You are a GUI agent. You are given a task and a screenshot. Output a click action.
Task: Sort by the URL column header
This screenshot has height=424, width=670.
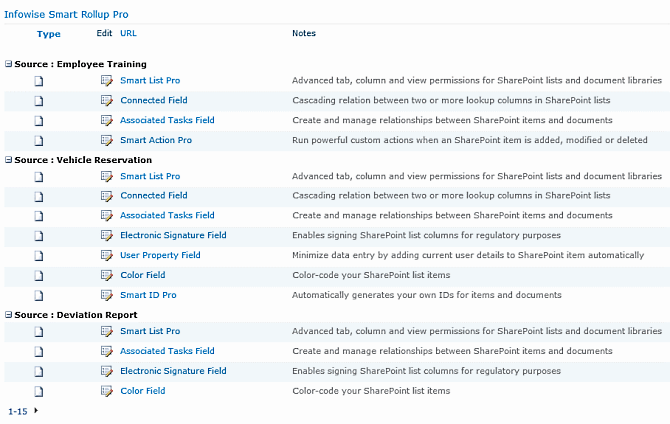pyautogui.click(x=128, y=33)
